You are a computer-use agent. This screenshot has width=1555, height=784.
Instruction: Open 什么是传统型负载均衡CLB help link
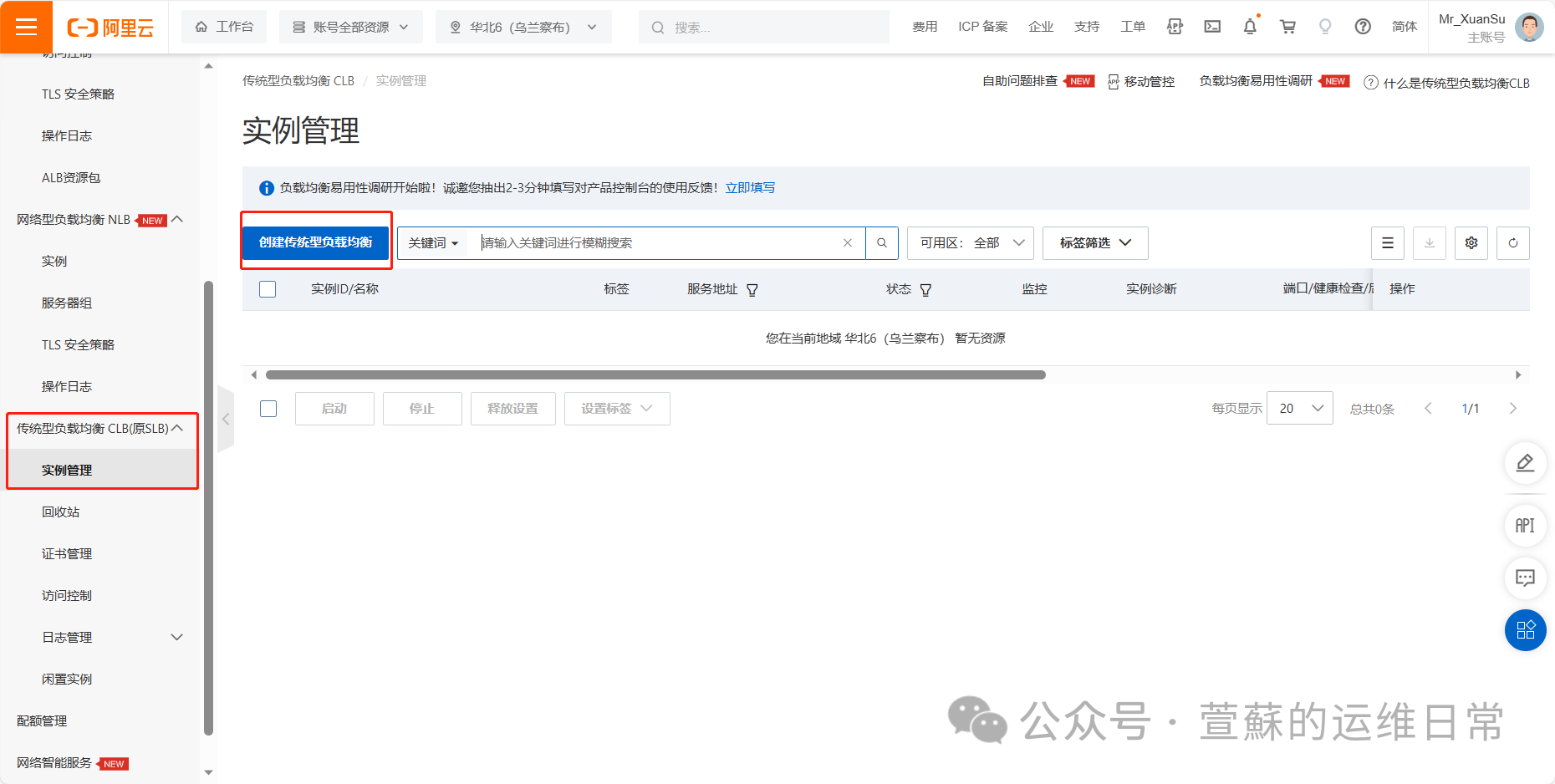(1446, 83)
